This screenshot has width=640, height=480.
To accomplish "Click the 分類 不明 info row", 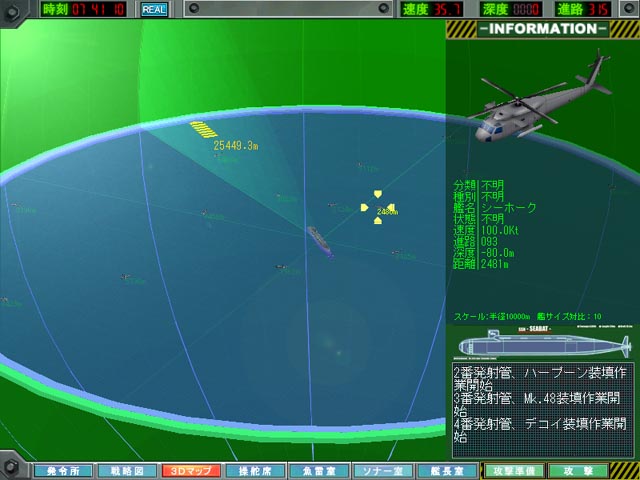I will point(478,186).
